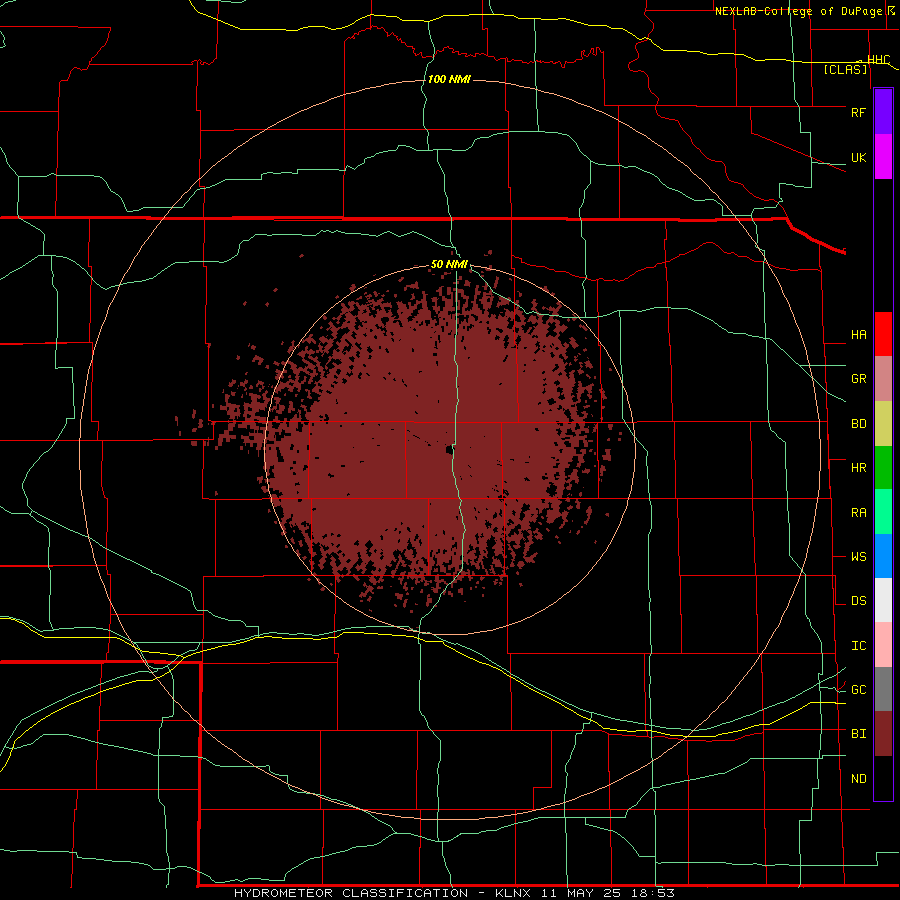This screenshot has width=900, height=900.
Task: Select the white DS dry snow swatch
Action: [883, 600]
